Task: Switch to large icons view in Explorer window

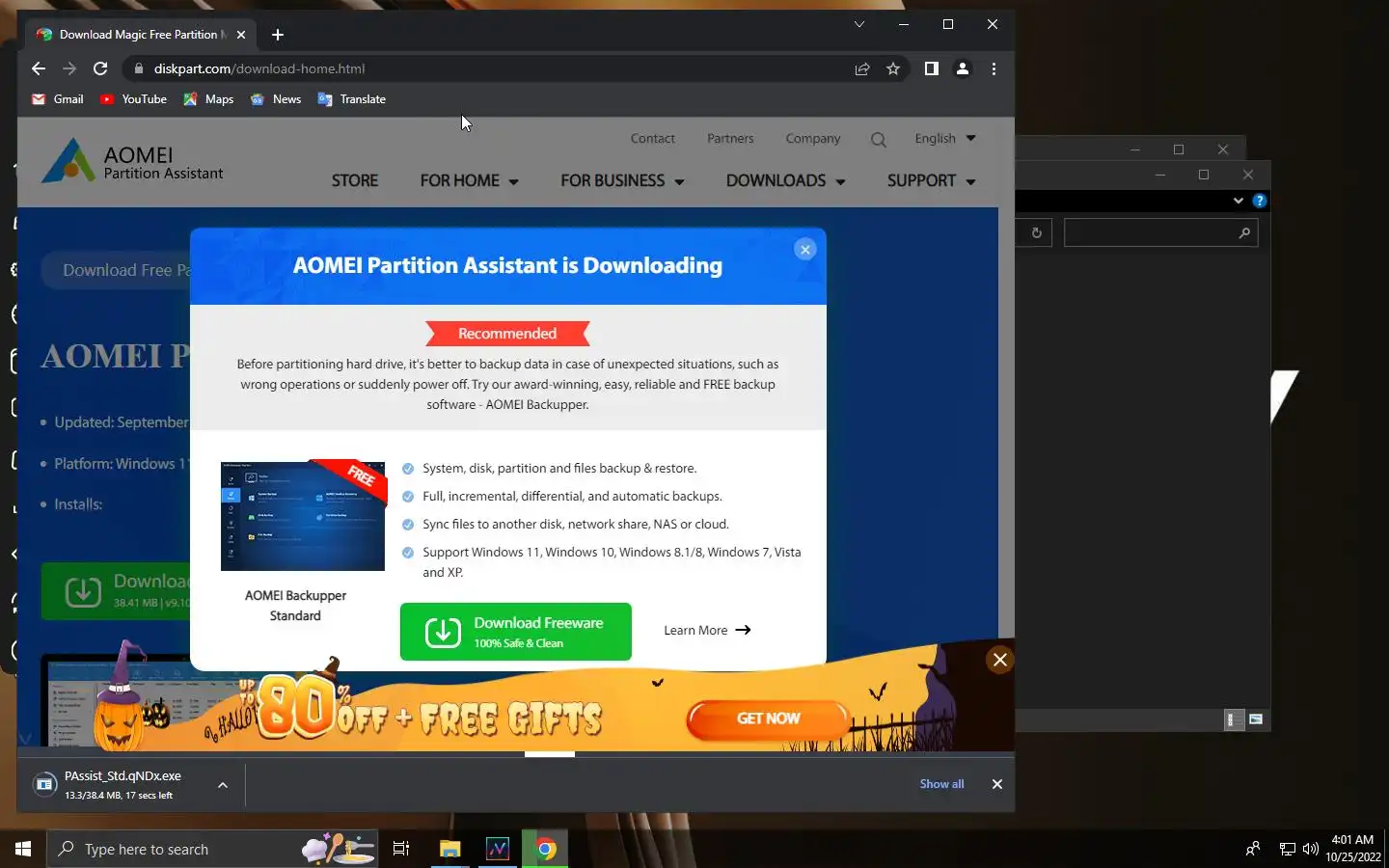Action: coord(1256,719)
